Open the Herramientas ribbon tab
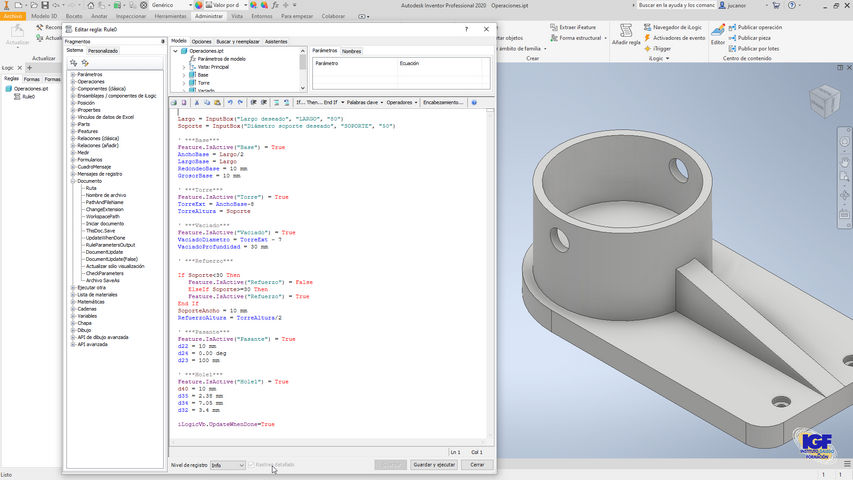Viewport: 853px width, 480px height. point(170,16)
